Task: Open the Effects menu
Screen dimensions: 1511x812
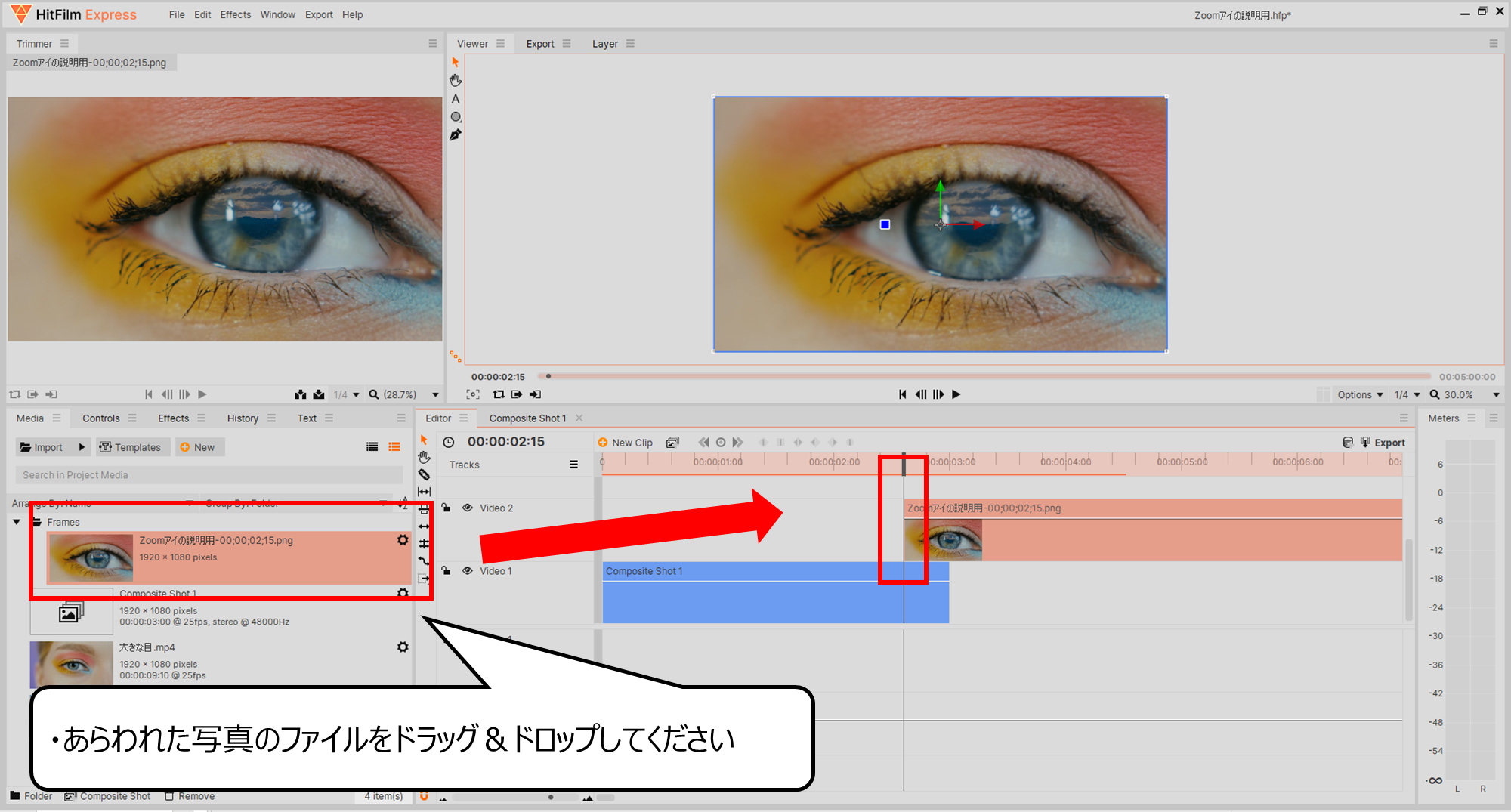Action: tap(235, 14)
